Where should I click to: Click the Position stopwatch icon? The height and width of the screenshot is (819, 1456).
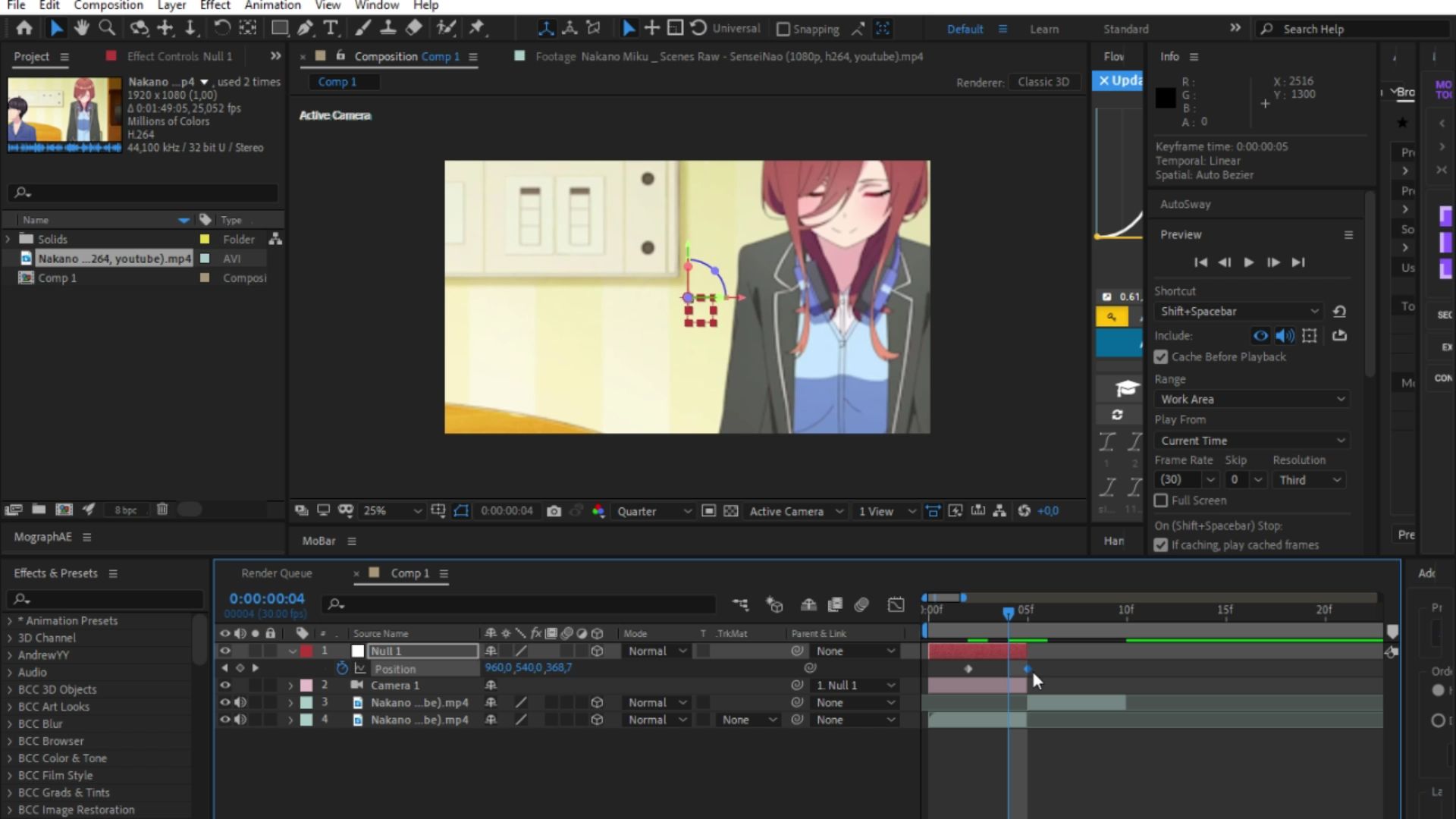coord(342,668)
